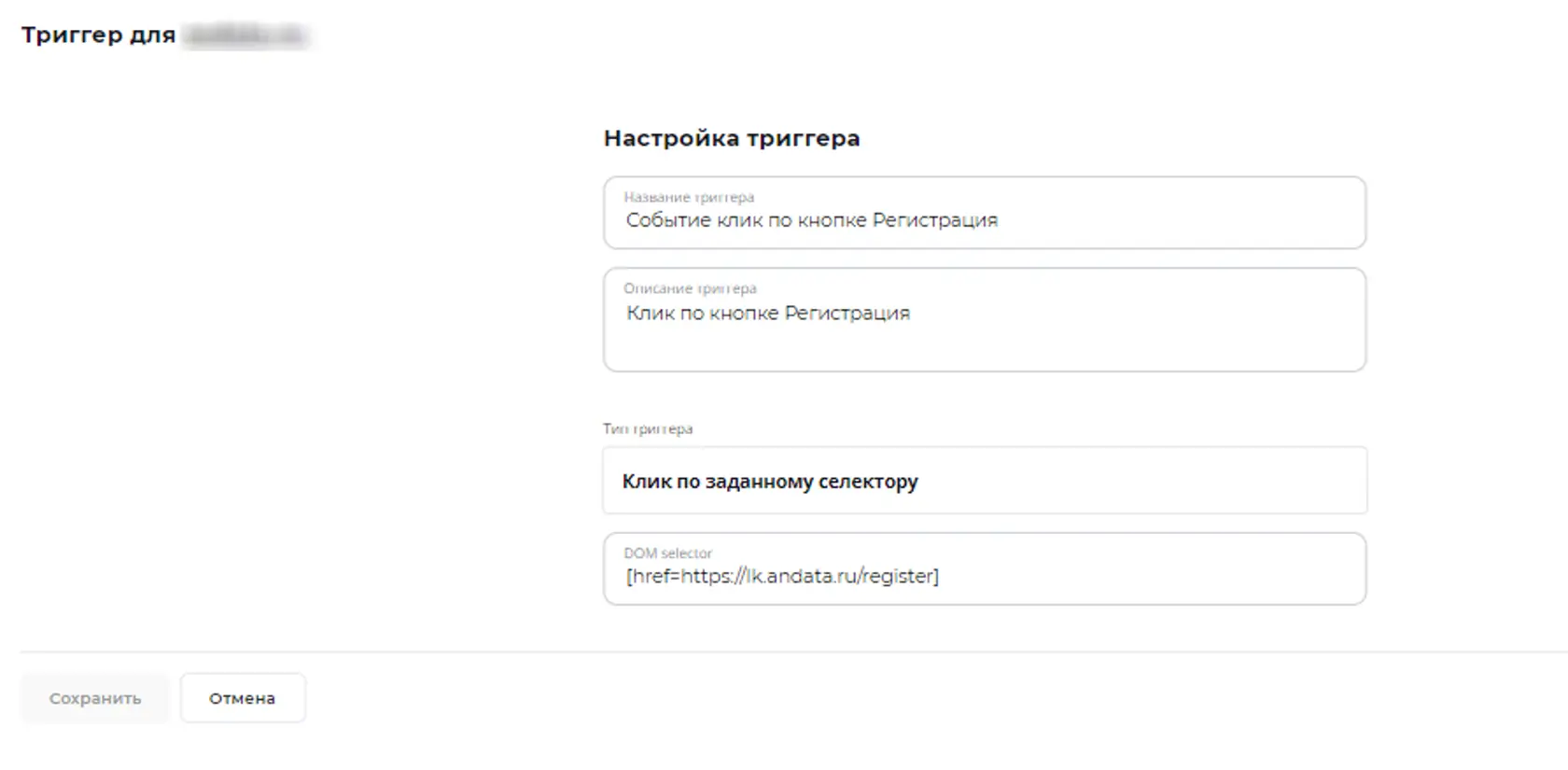Cancel editing with the Отмена button
This screenshot has width=1568, height=770.
pos(243,698)
